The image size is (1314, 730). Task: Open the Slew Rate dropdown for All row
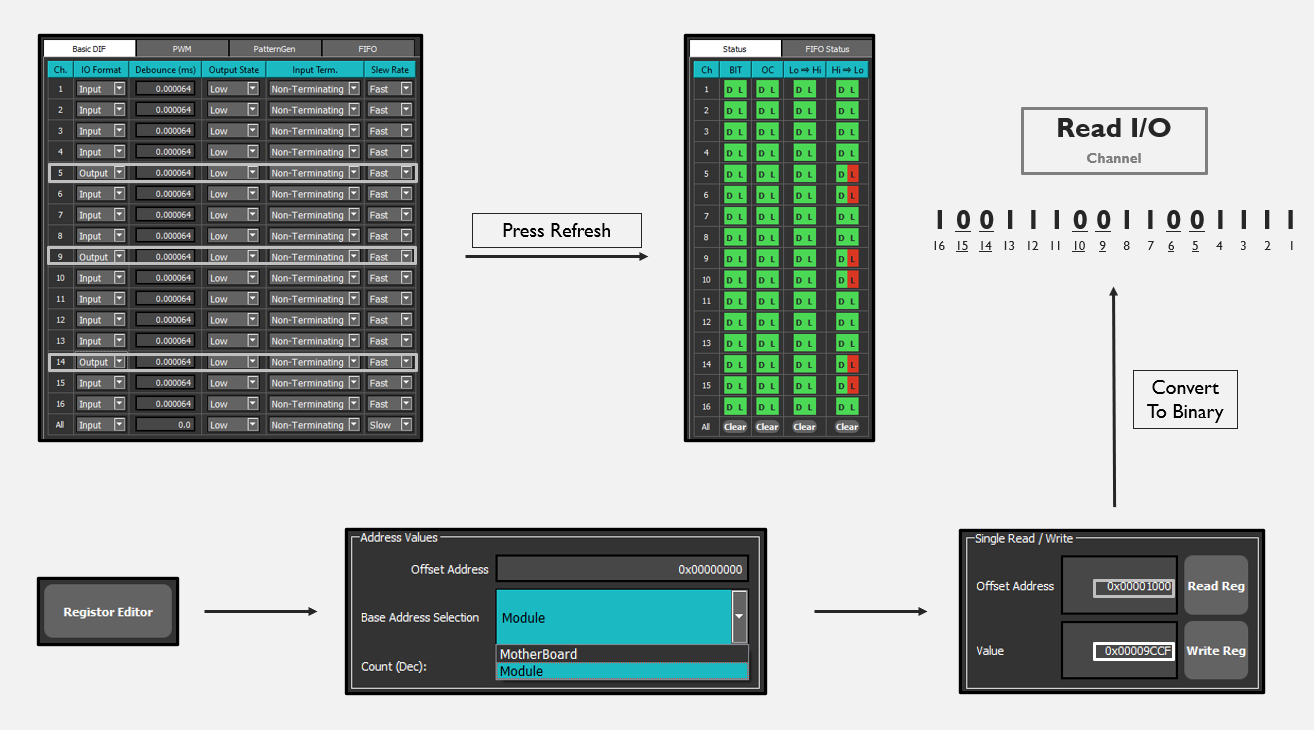click(406, 425)
